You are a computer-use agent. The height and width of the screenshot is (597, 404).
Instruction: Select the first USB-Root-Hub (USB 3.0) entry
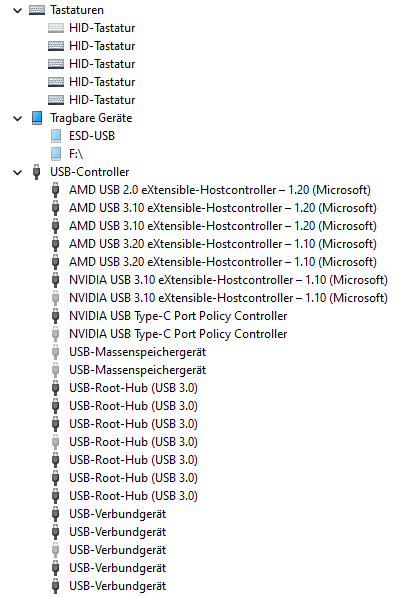(133, 388)
